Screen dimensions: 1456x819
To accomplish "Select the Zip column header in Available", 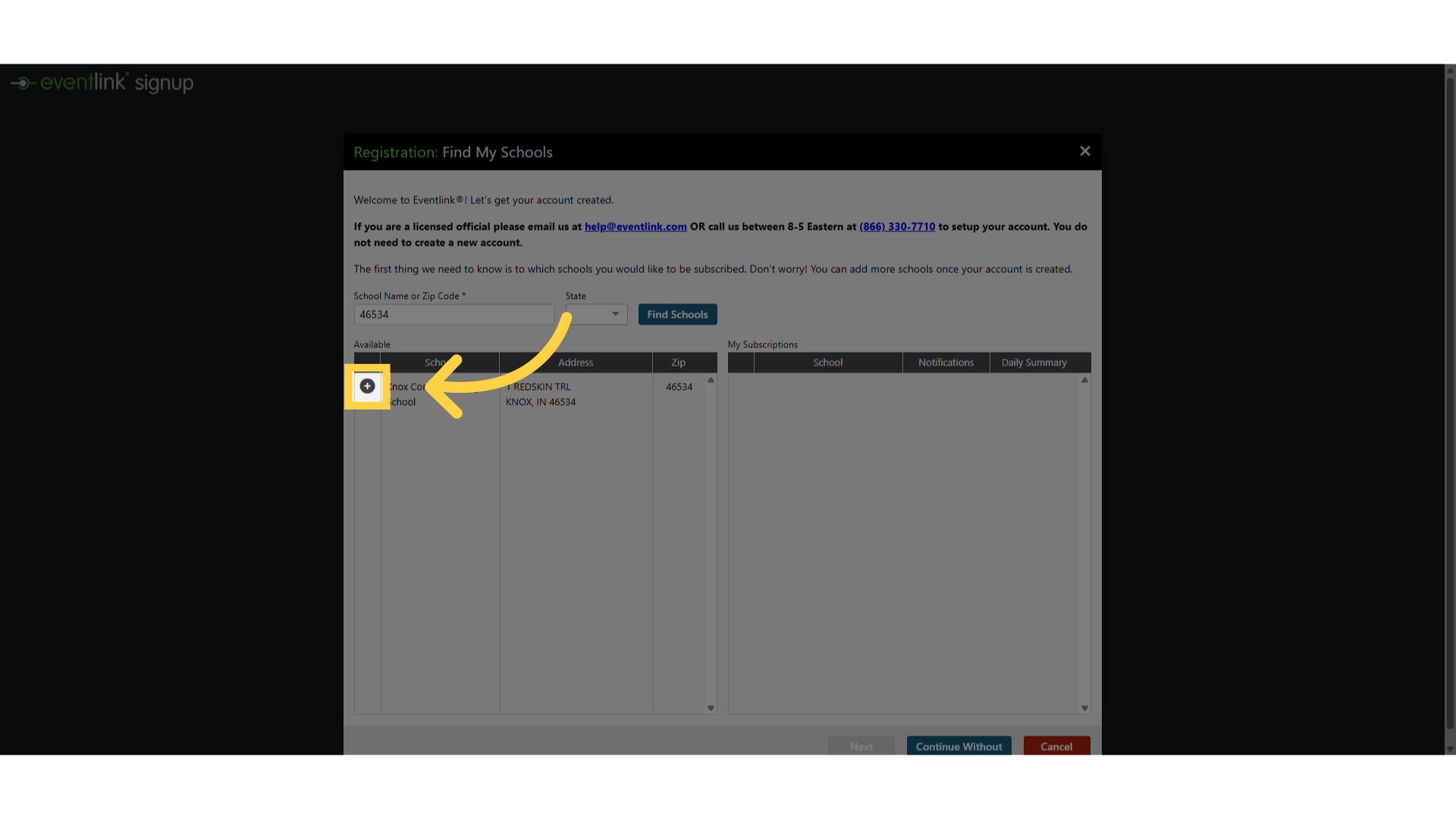I will click(x=678, y=362).
